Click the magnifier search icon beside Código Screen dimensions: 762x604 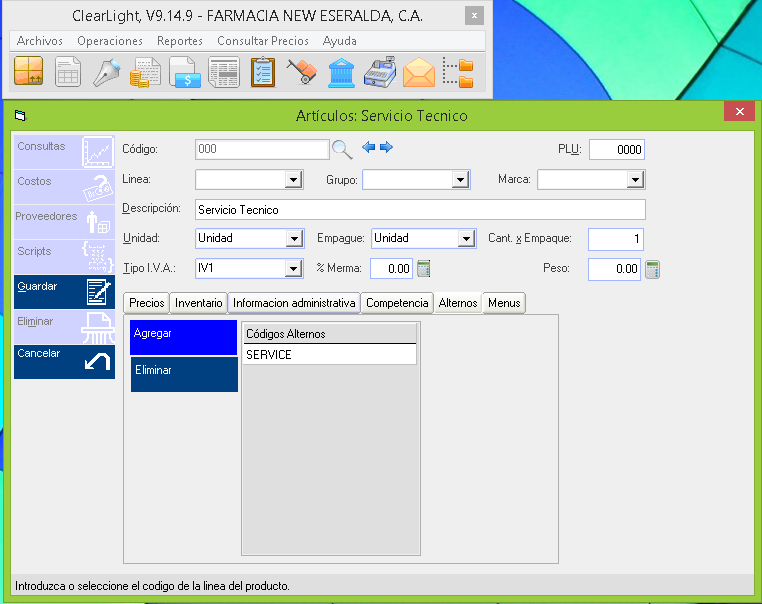tap(342, 149)
